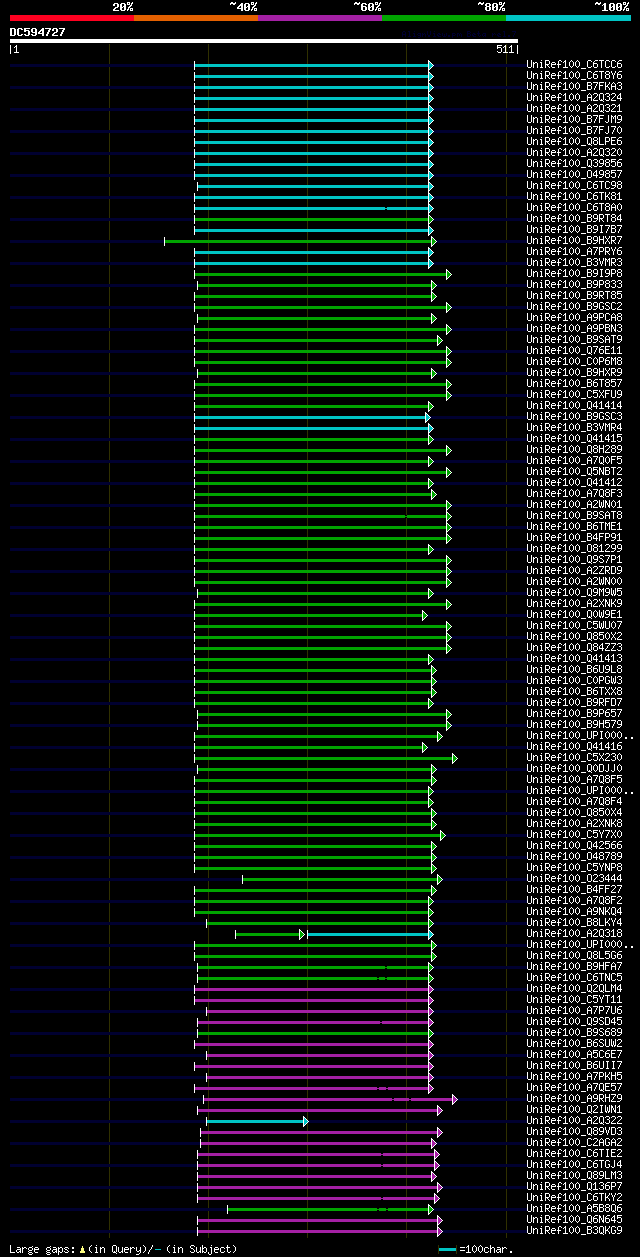Click the UniRef100_B3VMR3 label
640x1257 pixels.
[574, 262]
